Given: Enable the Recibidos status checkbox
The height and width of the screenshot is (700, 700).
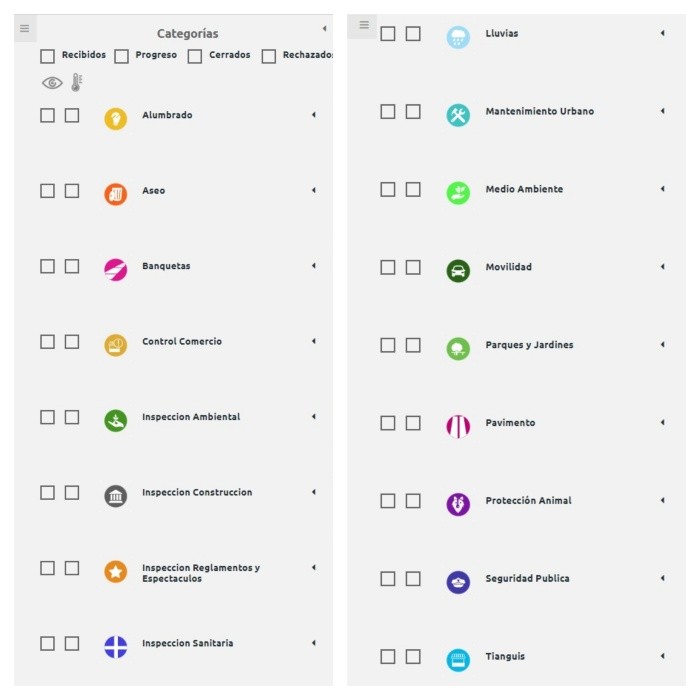Looking at the screenshot, I should [48, 57].
